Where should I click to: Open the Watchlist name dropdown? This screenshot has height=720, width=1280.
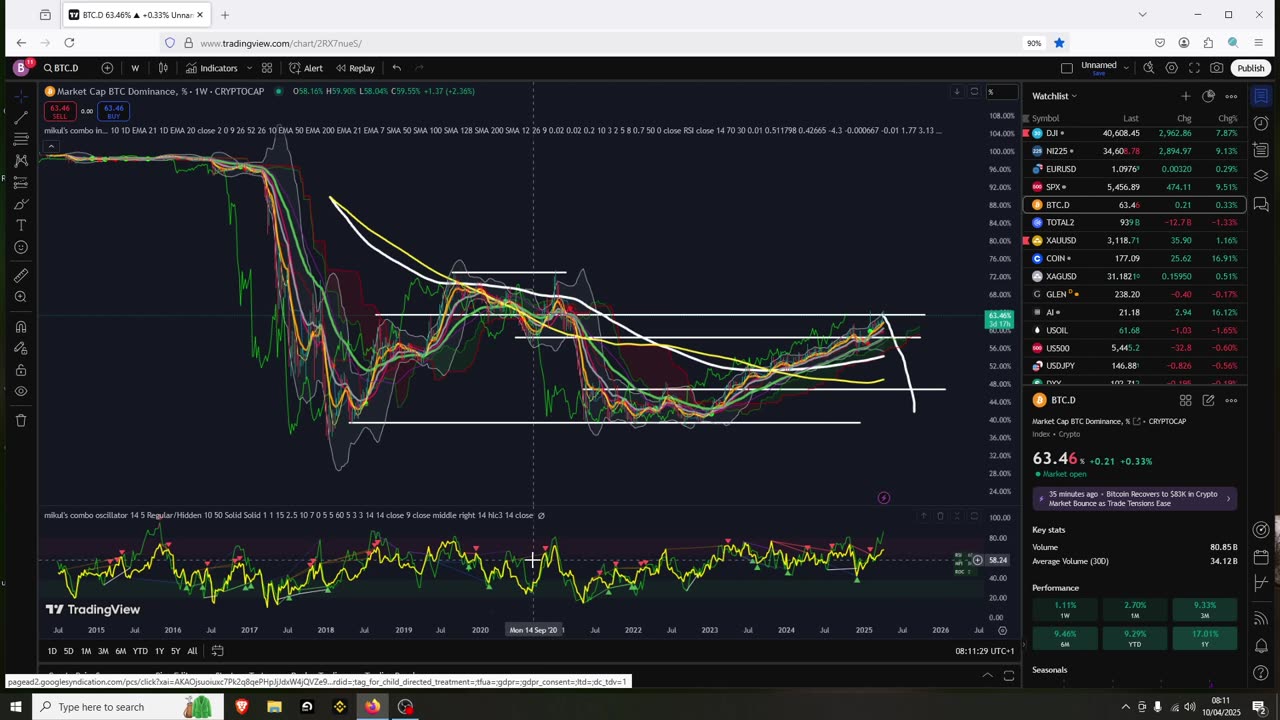[x=1054, y=96]
